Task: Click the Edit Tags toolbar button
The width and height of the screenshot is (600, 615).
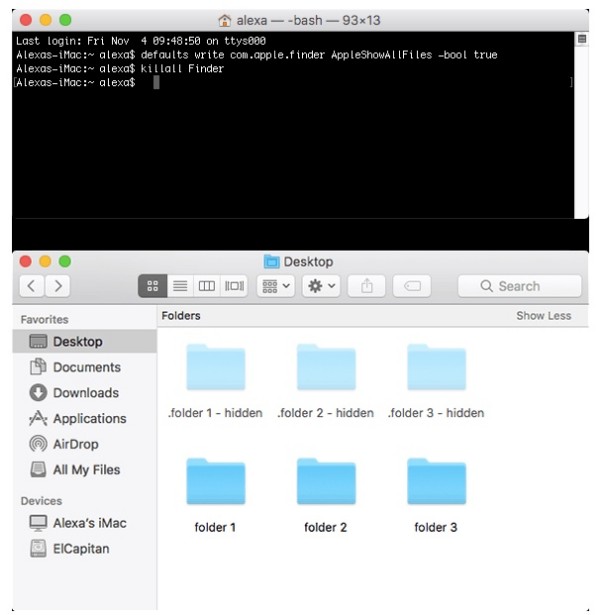Action: pos(412,286)
